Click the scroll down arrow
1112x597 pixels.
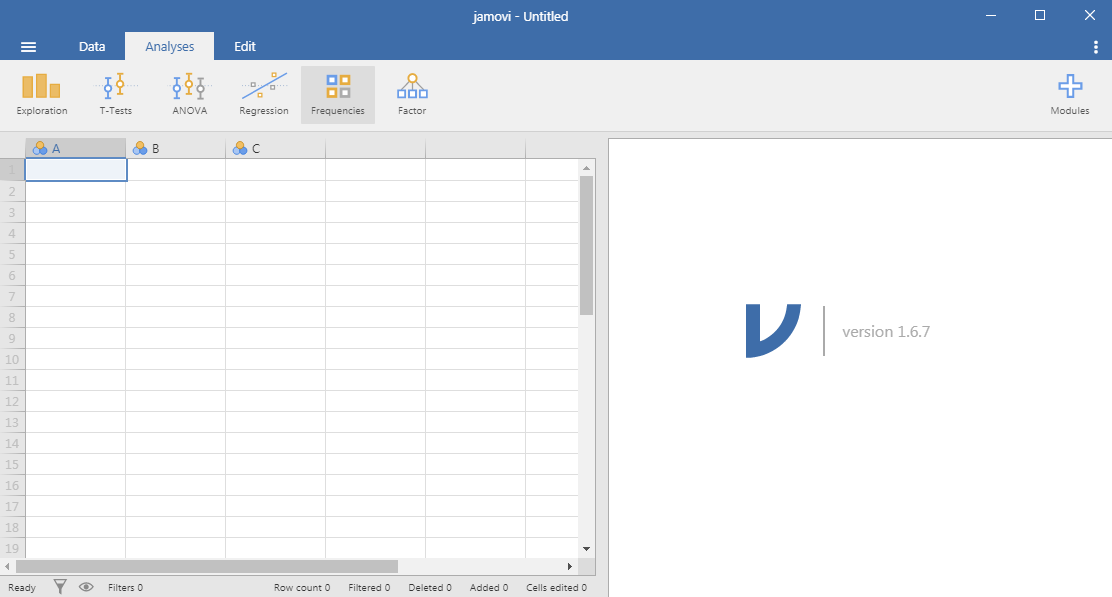586,549
